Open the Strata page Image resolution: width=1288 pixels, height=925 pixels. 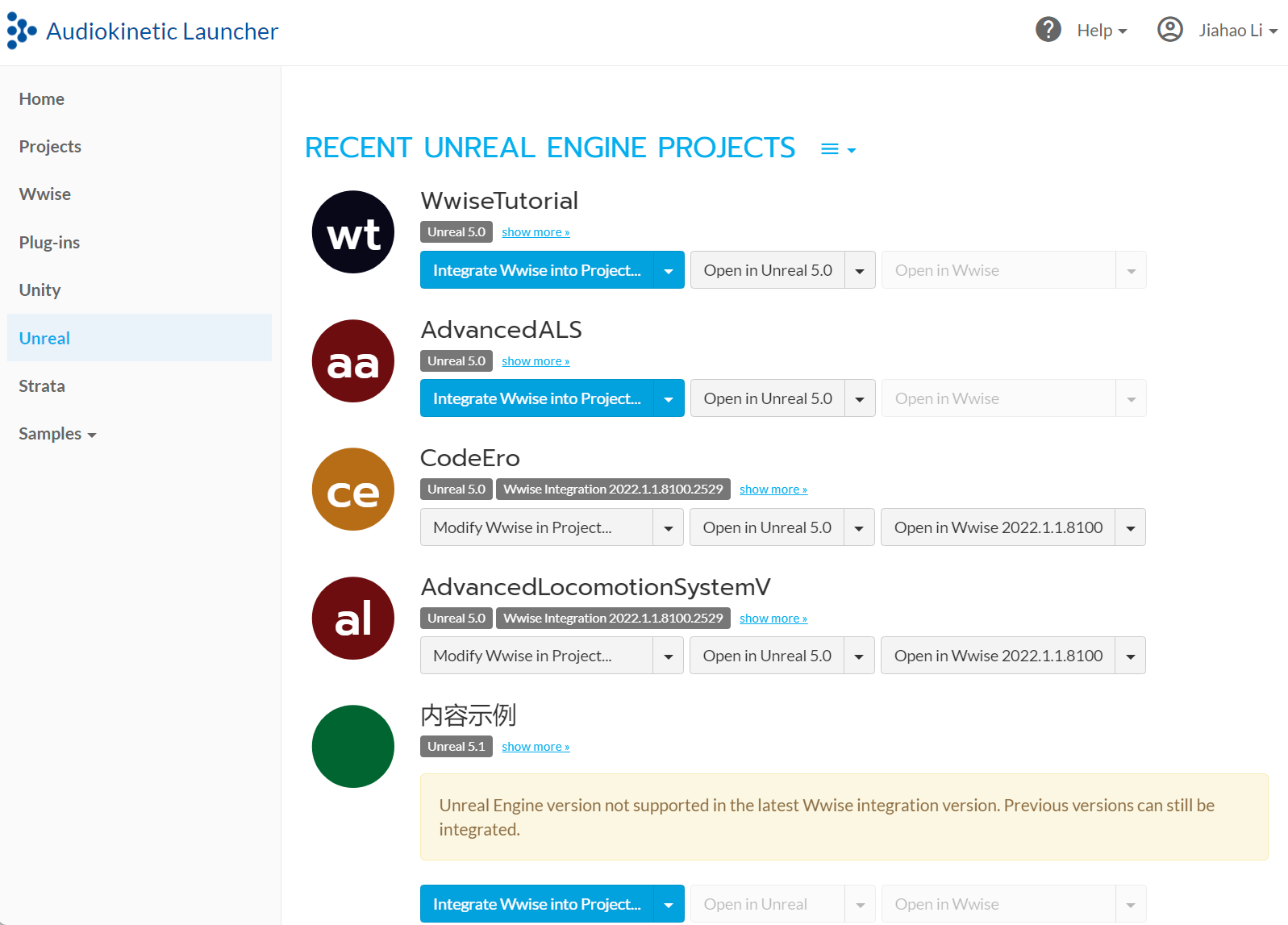[140, 385]
